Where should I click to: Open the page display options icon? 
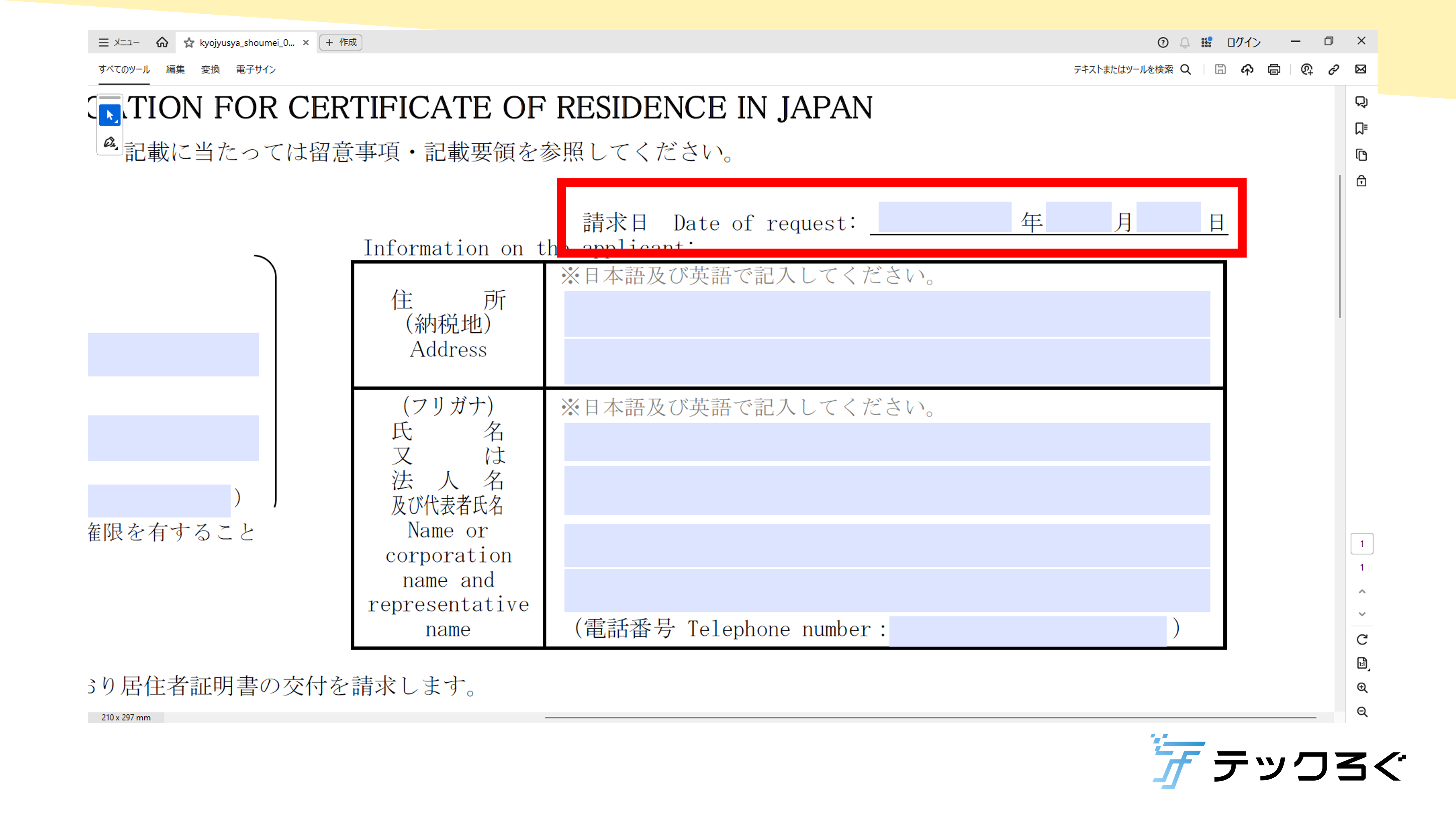pyautogui.click(x=1362, y=663)
